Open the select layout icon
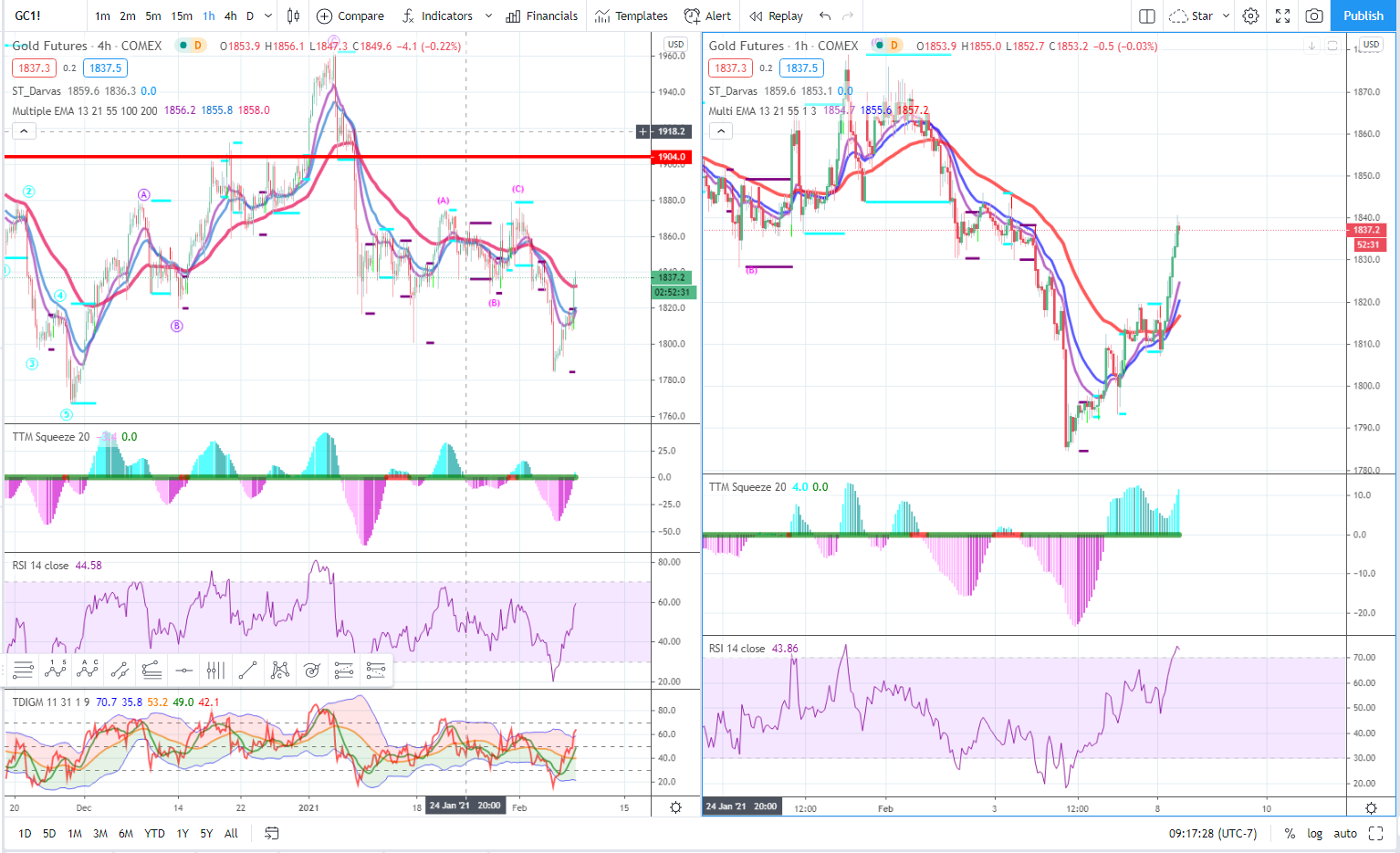 (x=1147, y=16)
